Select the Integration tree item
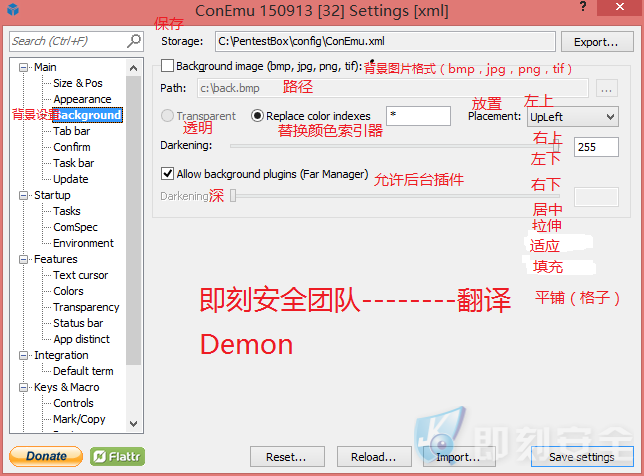The width and height of the screenshot is (644, 476). [x=61, y=355]
